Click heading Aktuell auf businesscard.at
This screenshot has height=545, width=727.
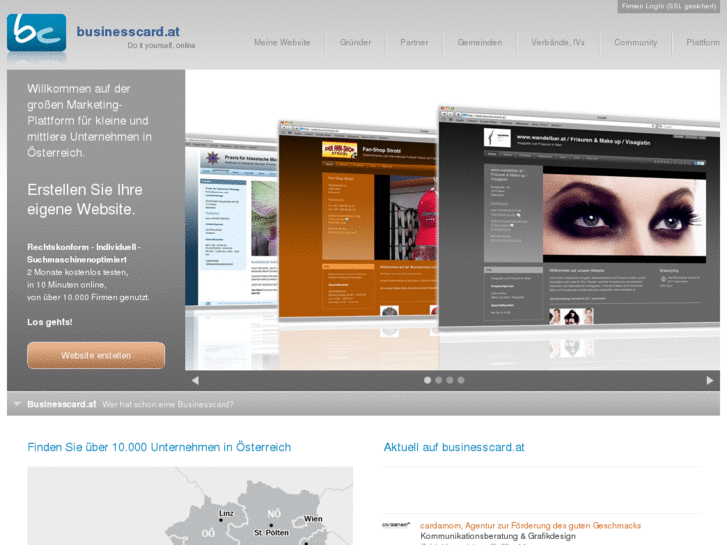pyautogui.click(x=454, y=447)
